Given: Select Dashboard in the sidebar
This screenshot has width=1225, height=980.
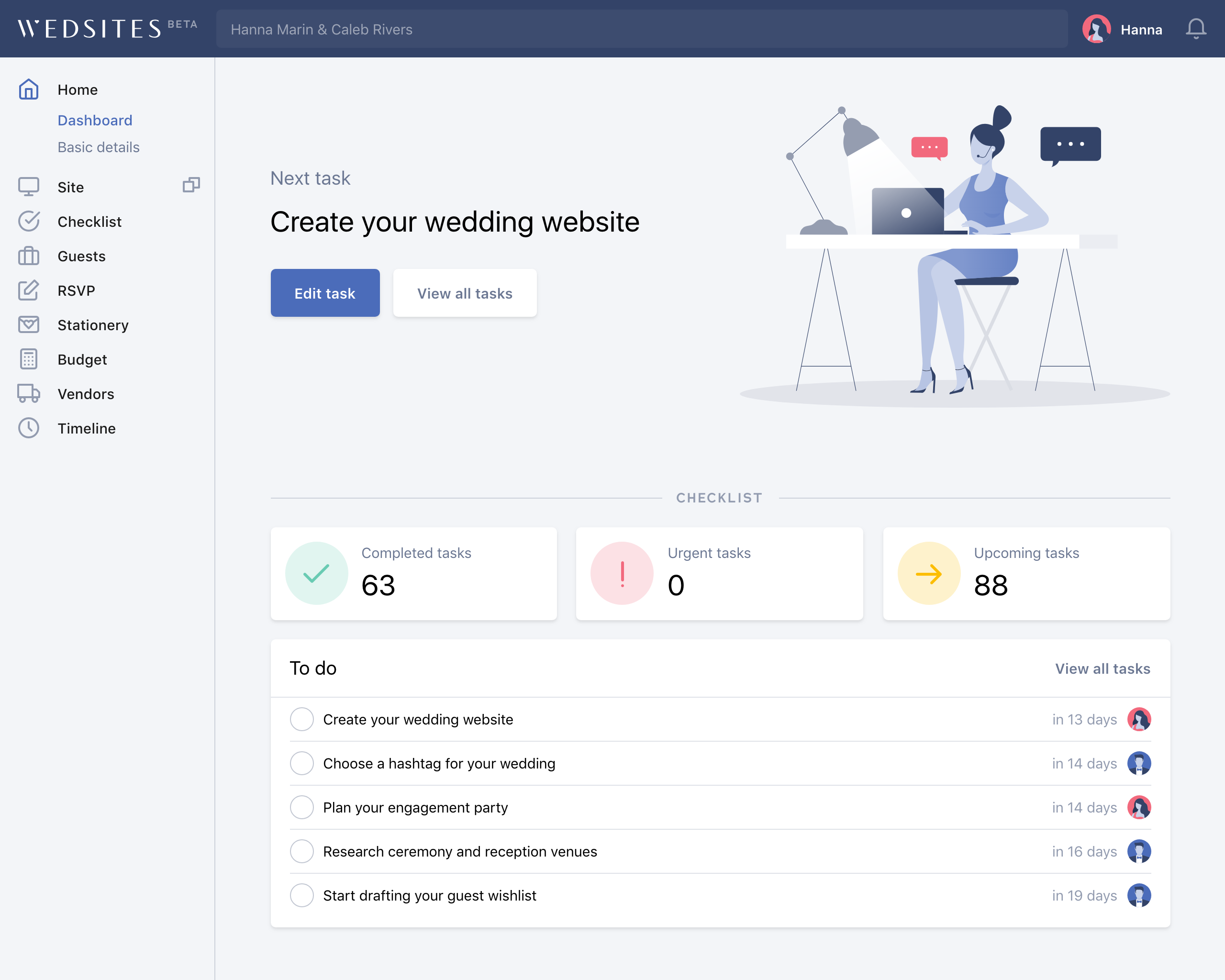Looking at the screenshot, I should tap(95, 121).
